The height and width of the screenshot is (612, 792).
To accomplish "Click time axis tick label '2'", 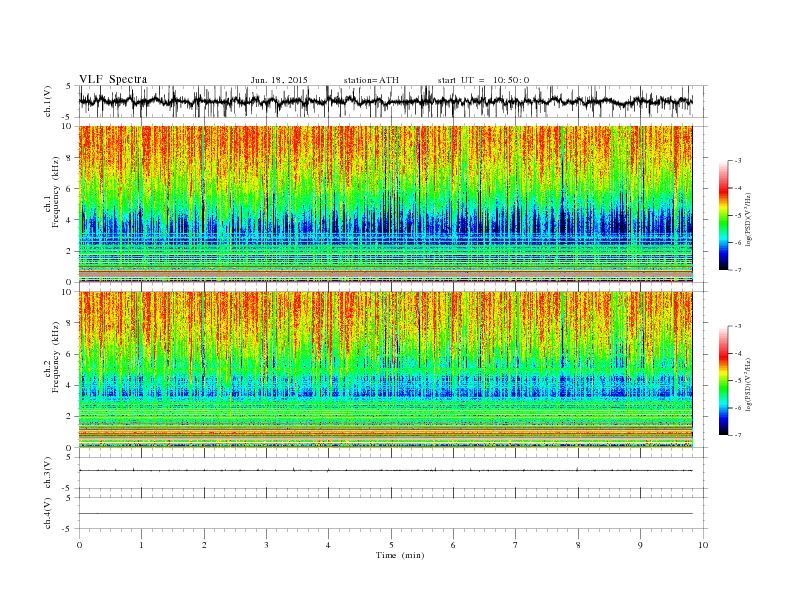I will 204,545.
